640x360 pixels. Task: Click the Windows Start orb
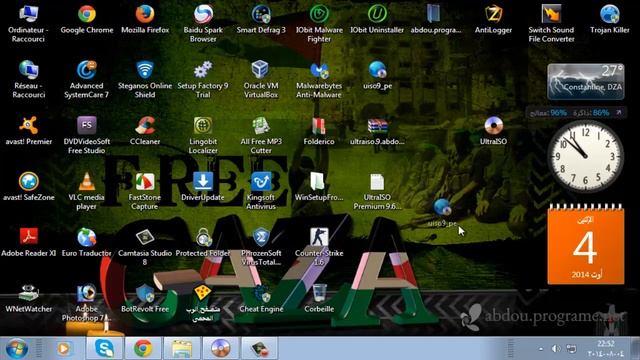click(x=17, y=349)
